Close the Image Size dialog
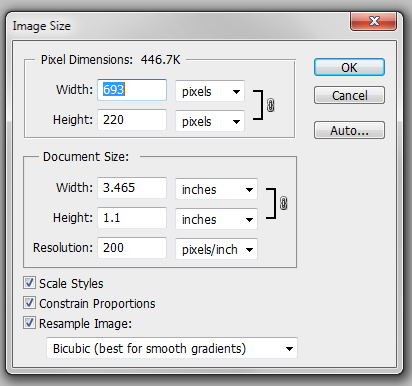This screenshot has width=412, height=386. click(x=373, y=21)
